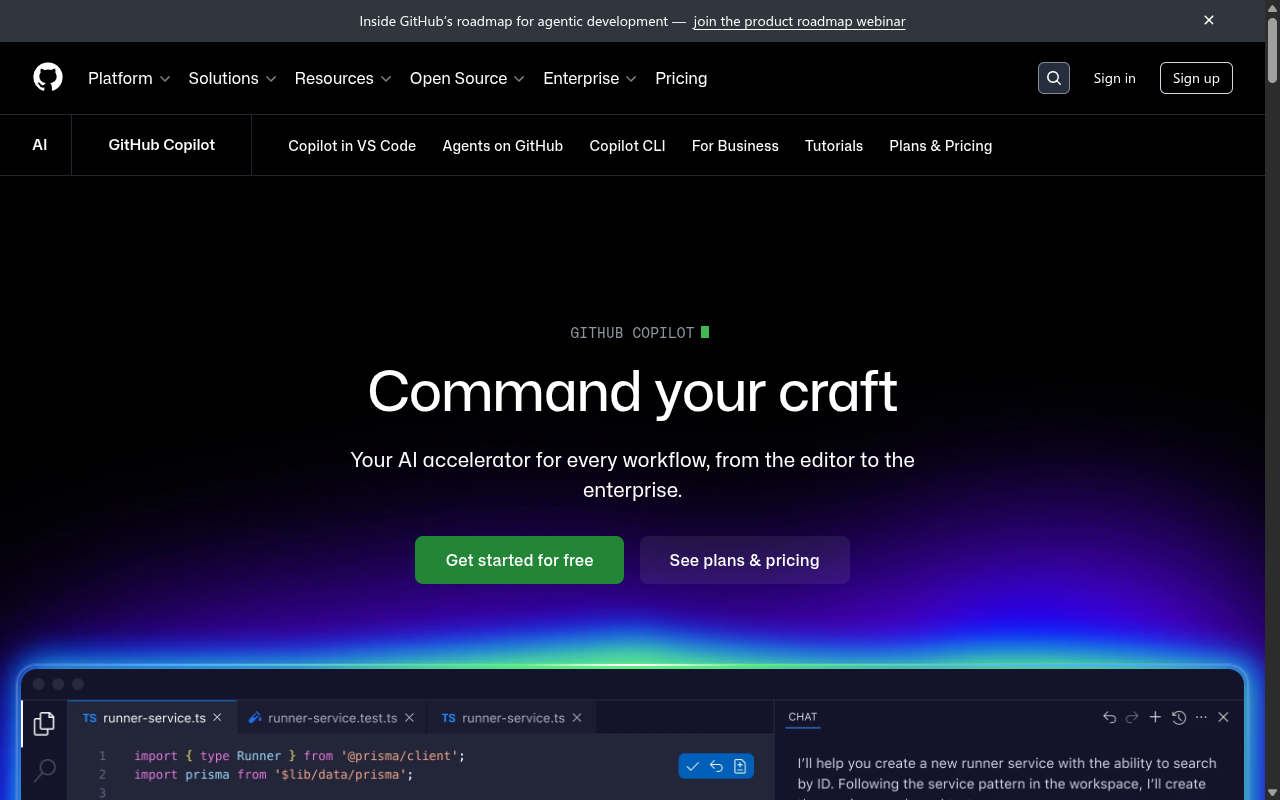Open the Explorer icon in the editor sidebar
1280x800 pixels.
click(x=44, y=723)
